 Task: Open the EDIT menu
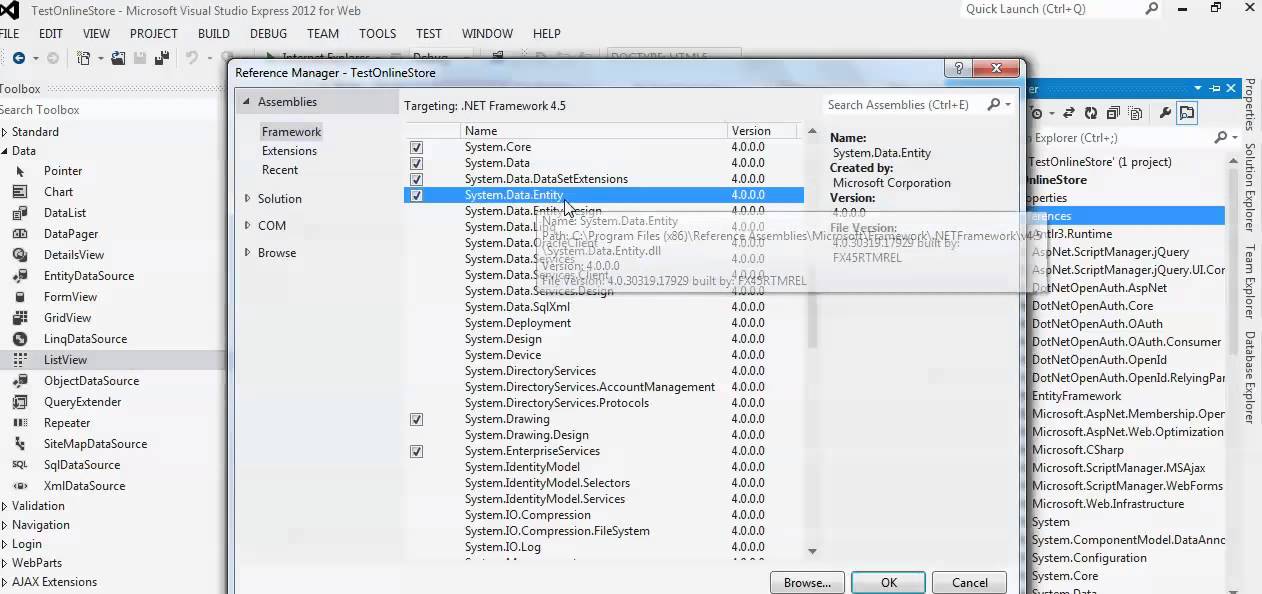click(51, 33)
